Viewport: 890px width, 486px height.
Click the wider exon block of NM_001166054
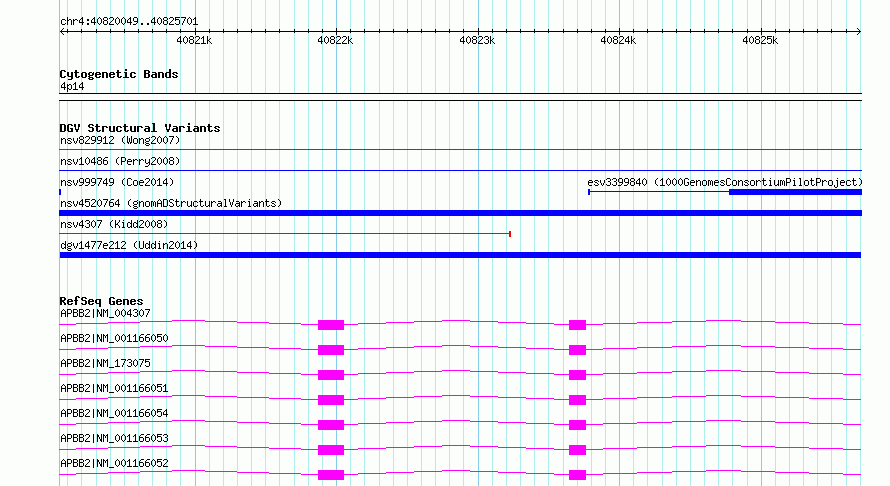(x=331, y=425)
